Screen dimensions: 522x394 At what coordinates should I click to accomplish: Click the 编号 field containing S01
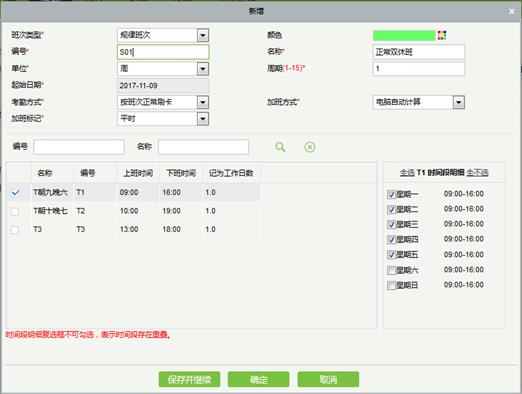(163, 52)
